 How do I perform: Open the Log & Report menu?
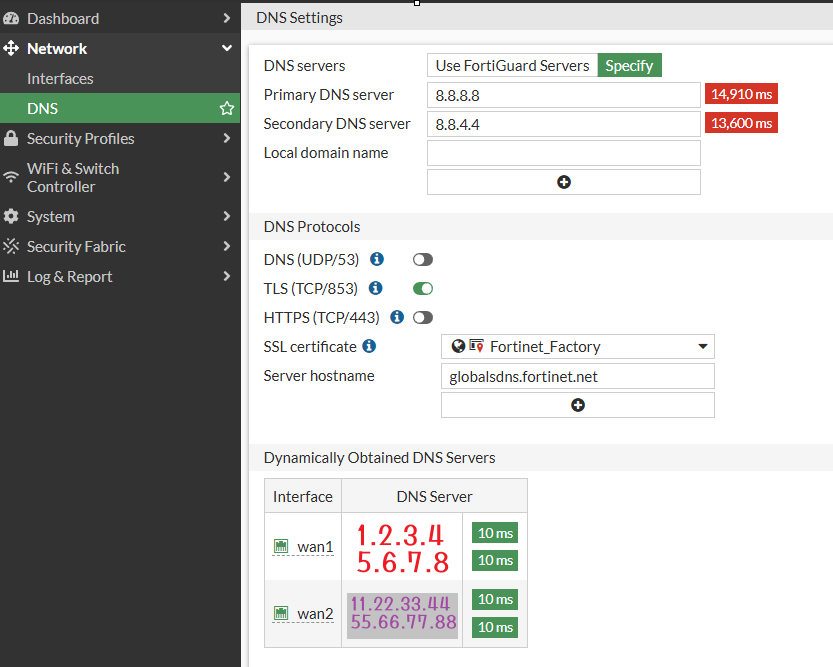click(x=118, y=276)
